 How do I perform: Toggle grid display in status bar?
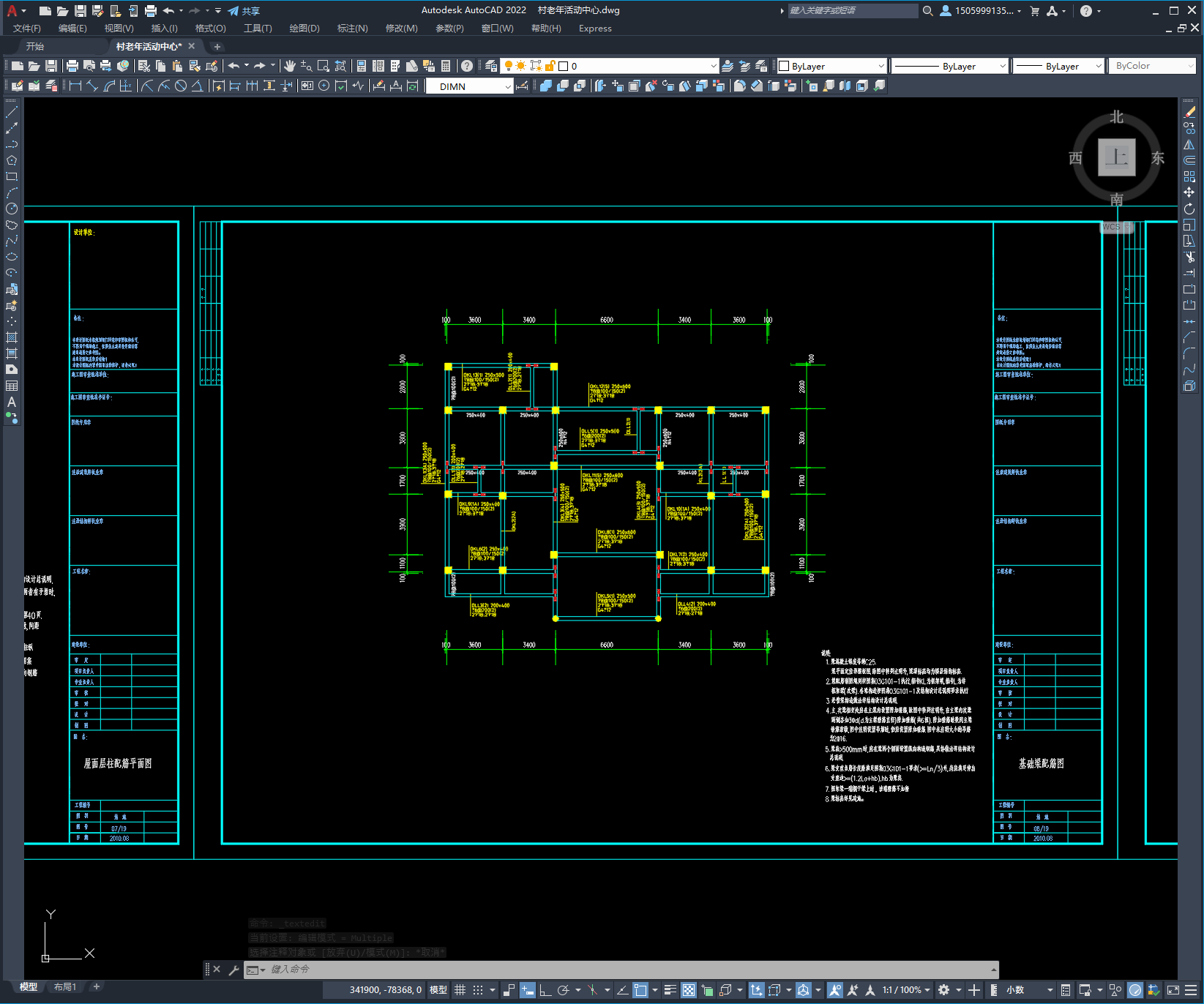[460, 989]
